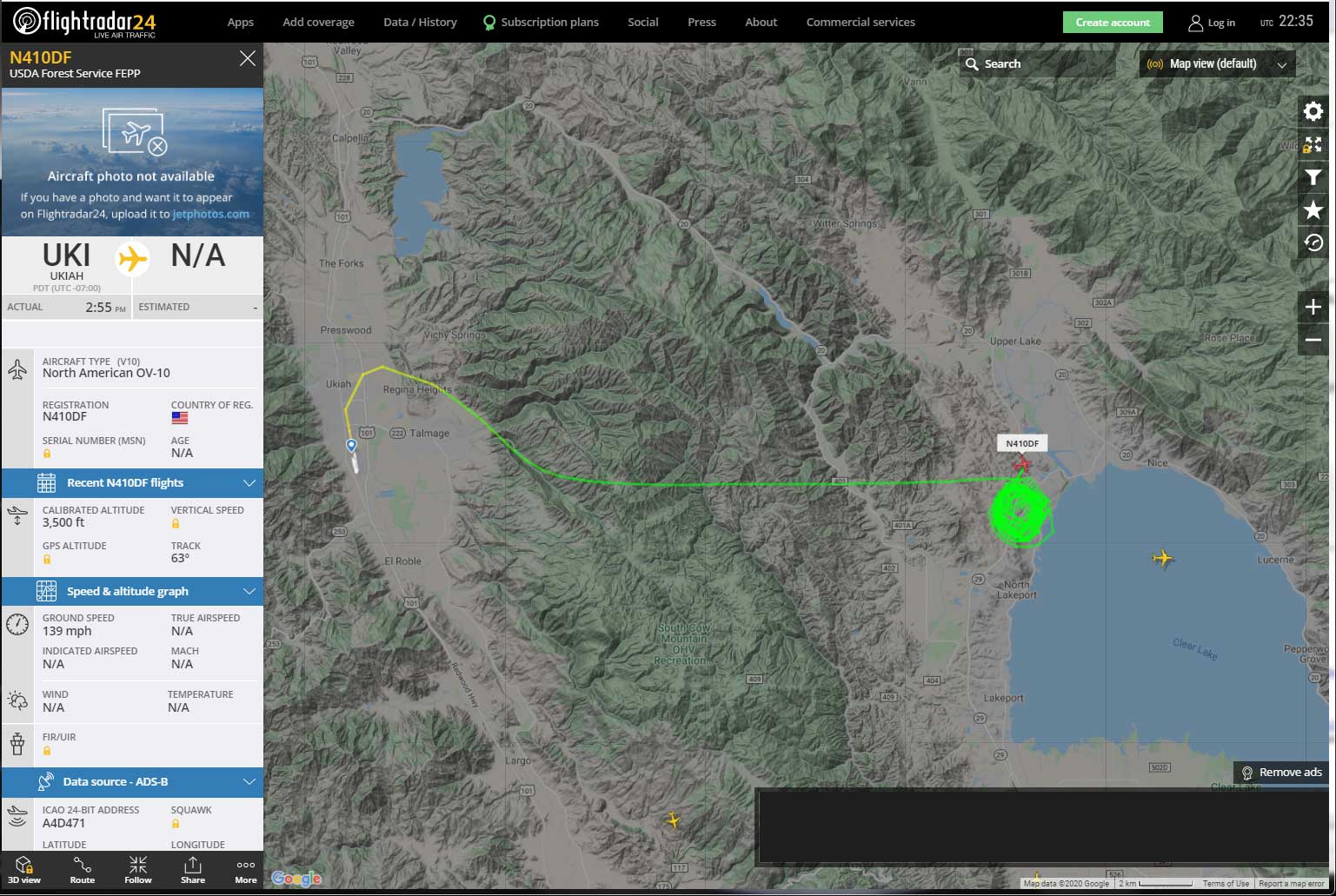
Task: Show the Route for N410DF
Action: tap(83, 870)
